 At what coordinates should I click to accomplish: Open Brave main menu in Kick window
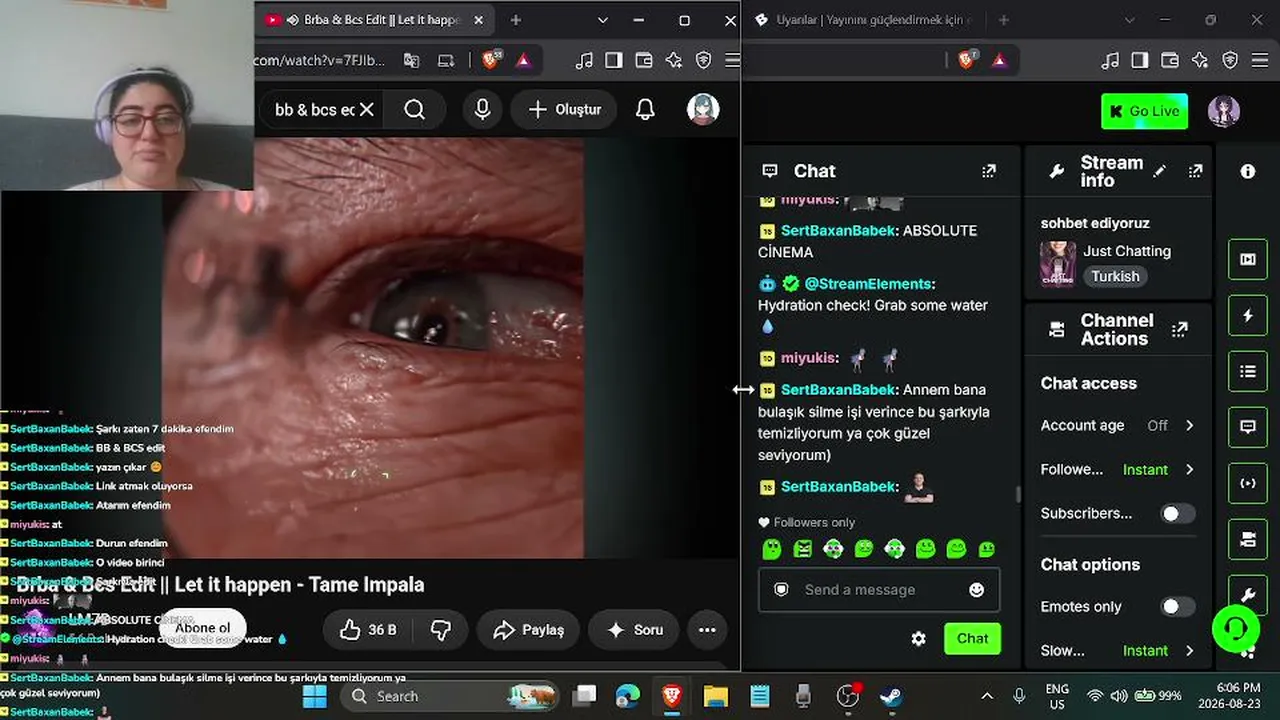1261,60
